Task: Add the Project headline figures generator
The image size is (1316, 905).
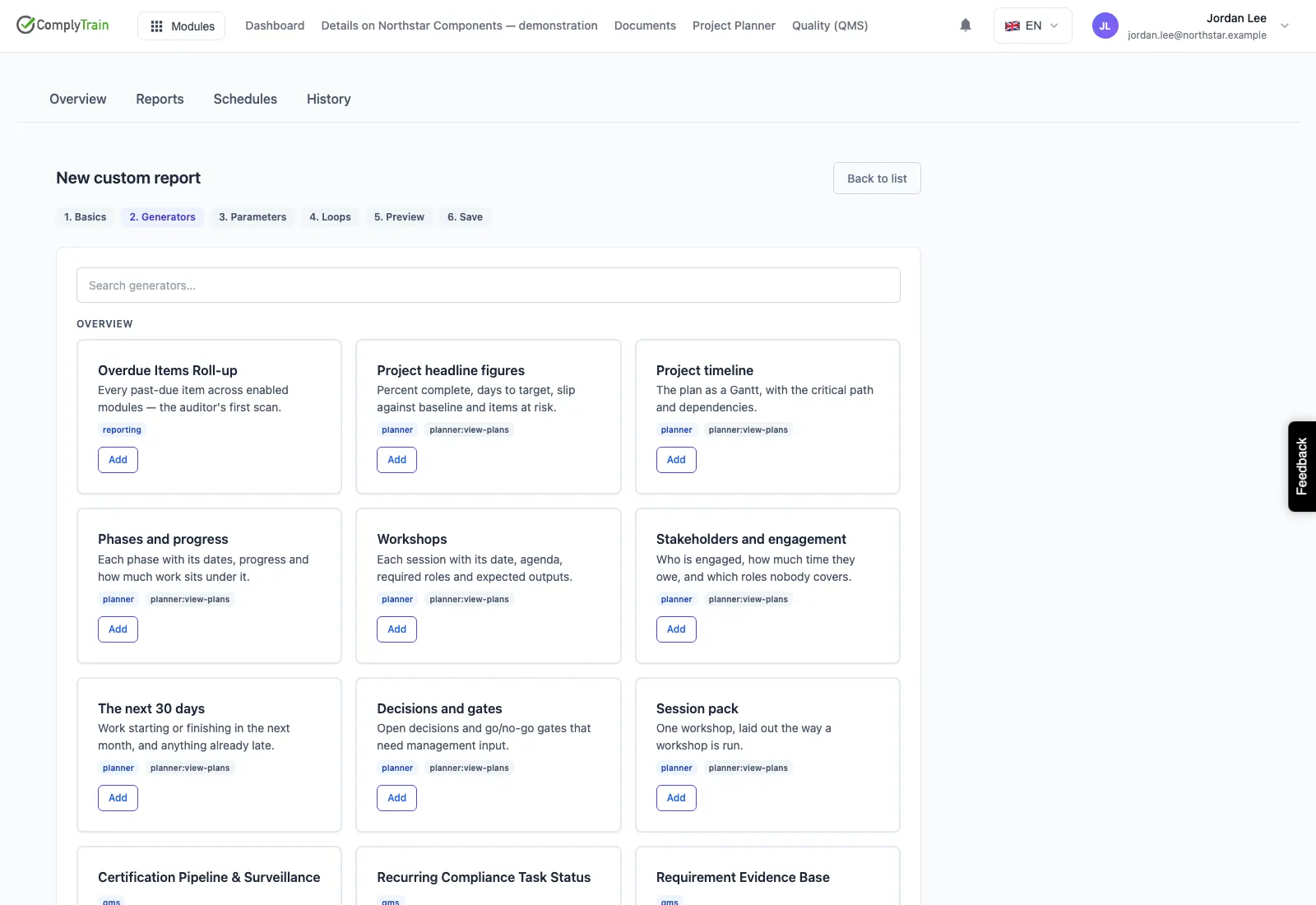Action: click(396, 460)
